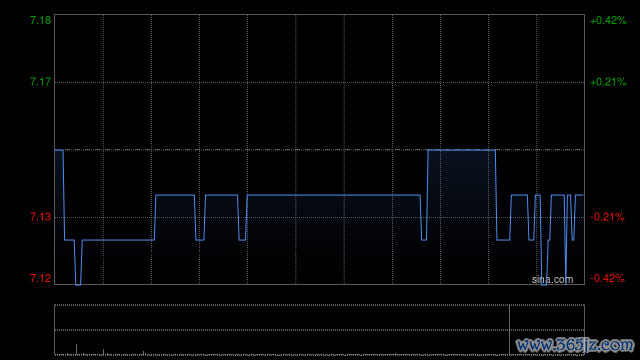This screenshot has height=360, width=640.
Task: Select the red 7.12 price label
Action: (40, 278)
